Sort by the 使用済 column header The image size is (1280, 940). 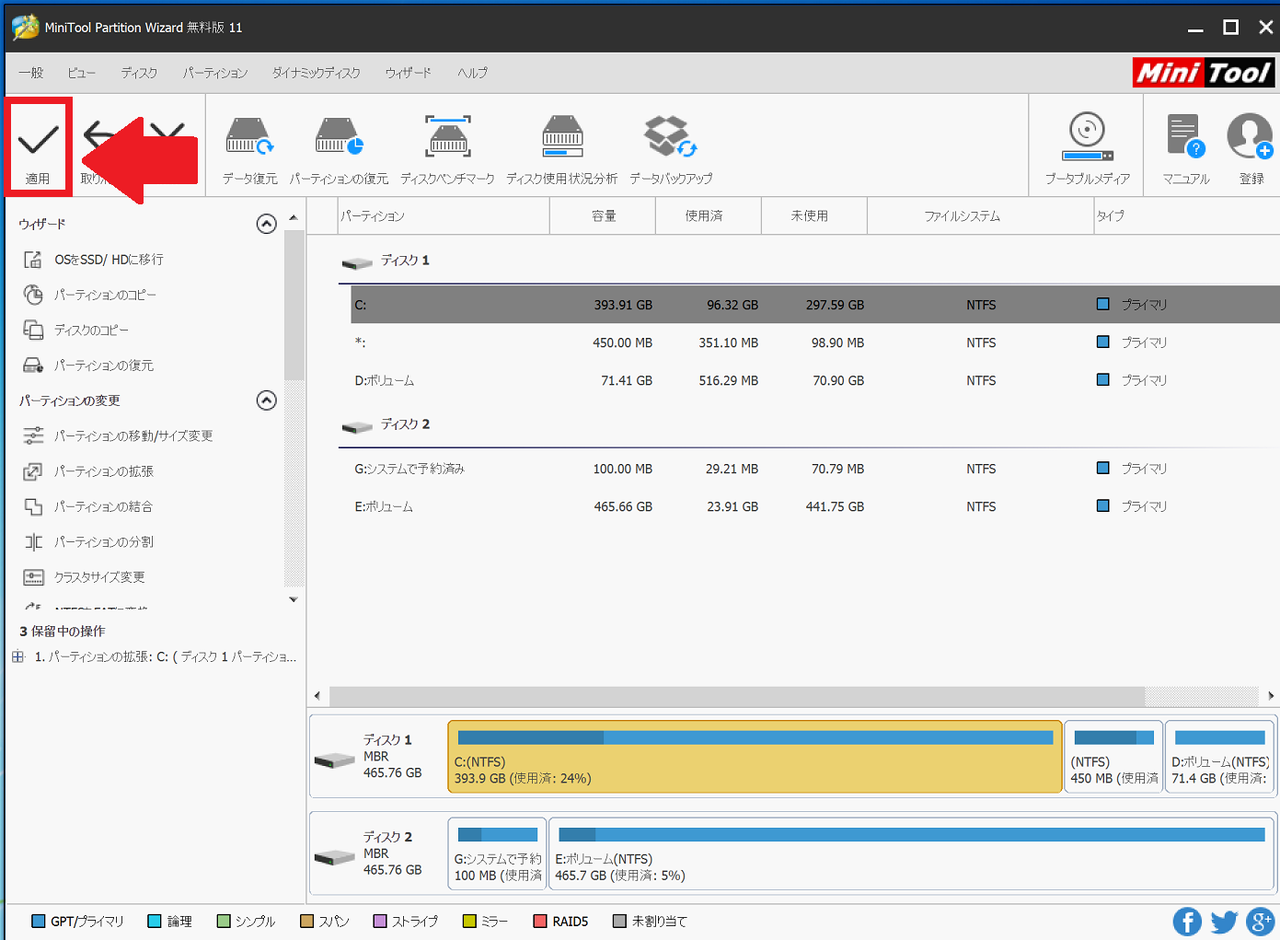pos(709,216)
